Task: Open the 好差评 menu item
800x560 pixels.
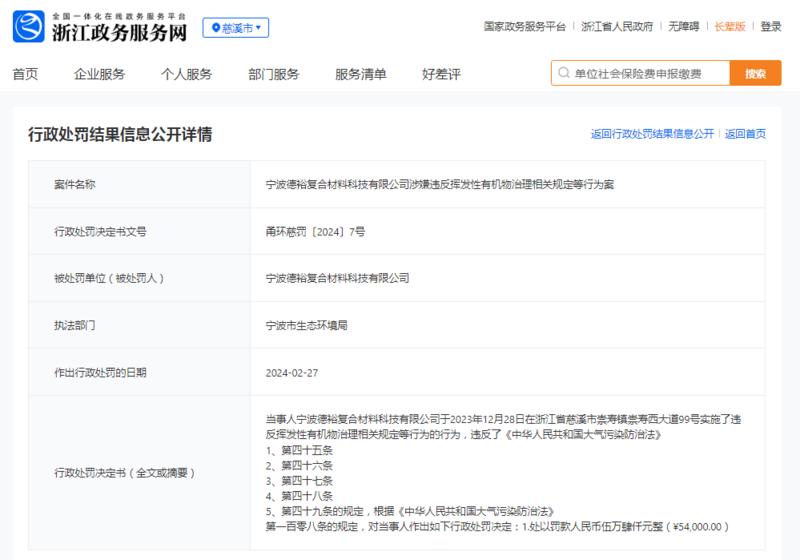Action: pos(441,74)
